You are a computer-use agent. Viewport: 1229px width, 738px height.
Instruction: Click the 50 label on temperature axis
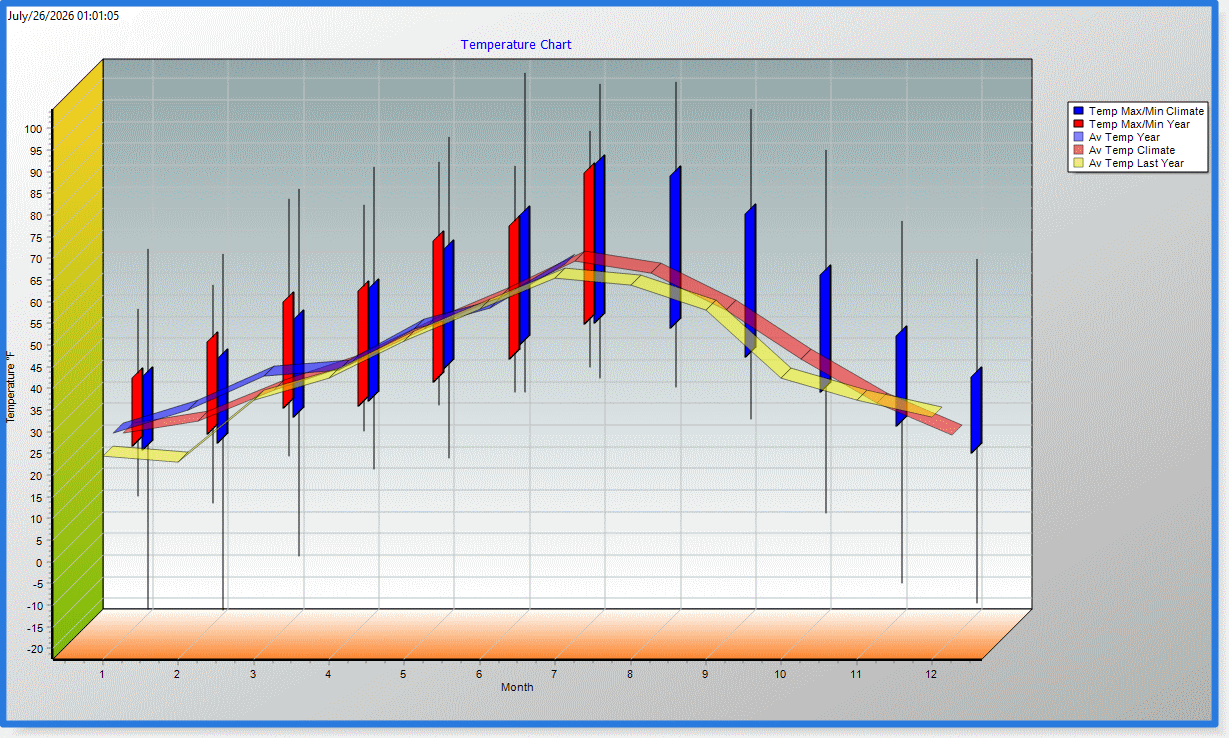(37, 345)
